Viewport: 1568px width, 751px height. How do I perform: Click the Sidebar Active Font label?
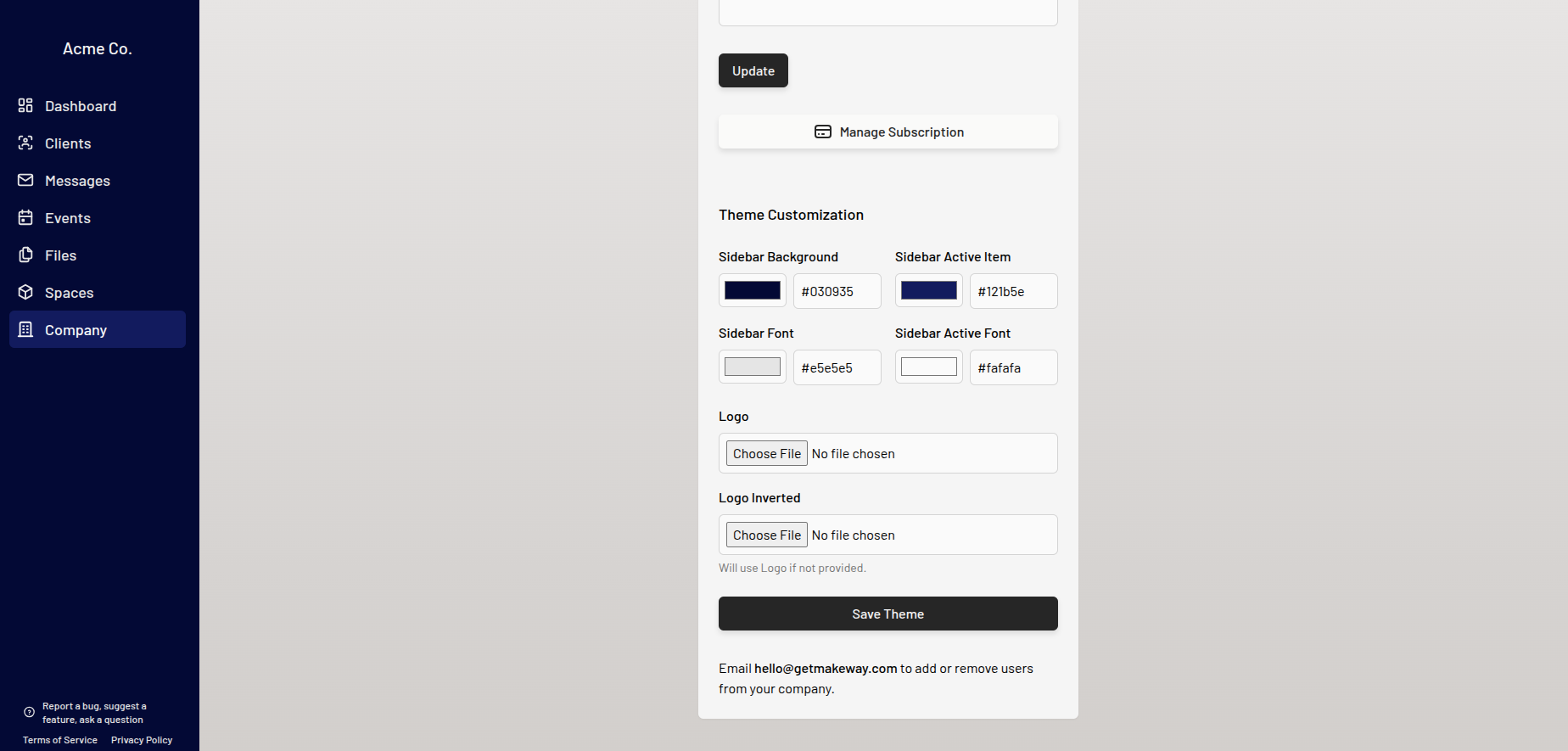coord(953,333)
